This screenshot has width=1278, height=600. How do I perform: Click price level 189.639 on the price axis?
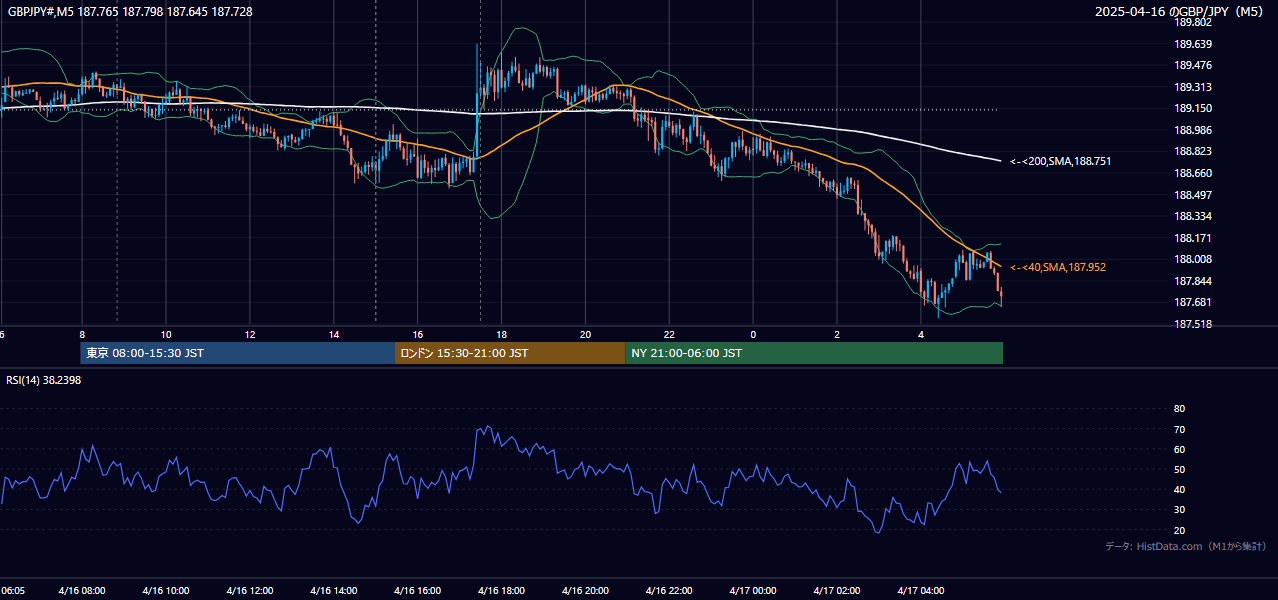[1193, 44]
